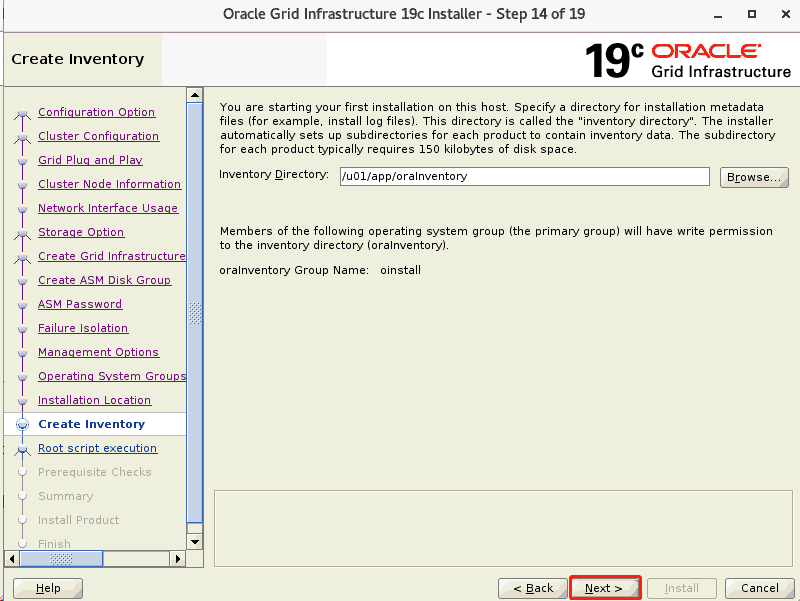Click the Summary step label

(66, 496)
